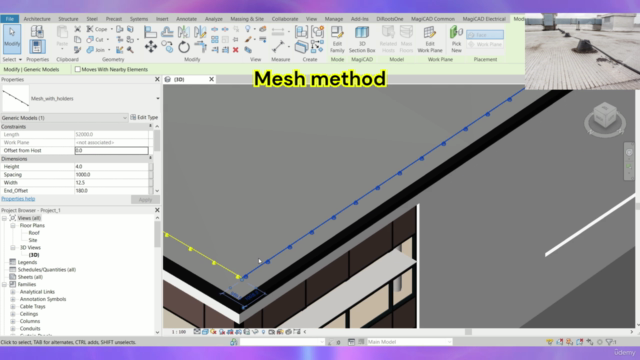Viewport: 640px width, 360px height.
Task: Close the Project Browser panel
Action: coord(157,210)
